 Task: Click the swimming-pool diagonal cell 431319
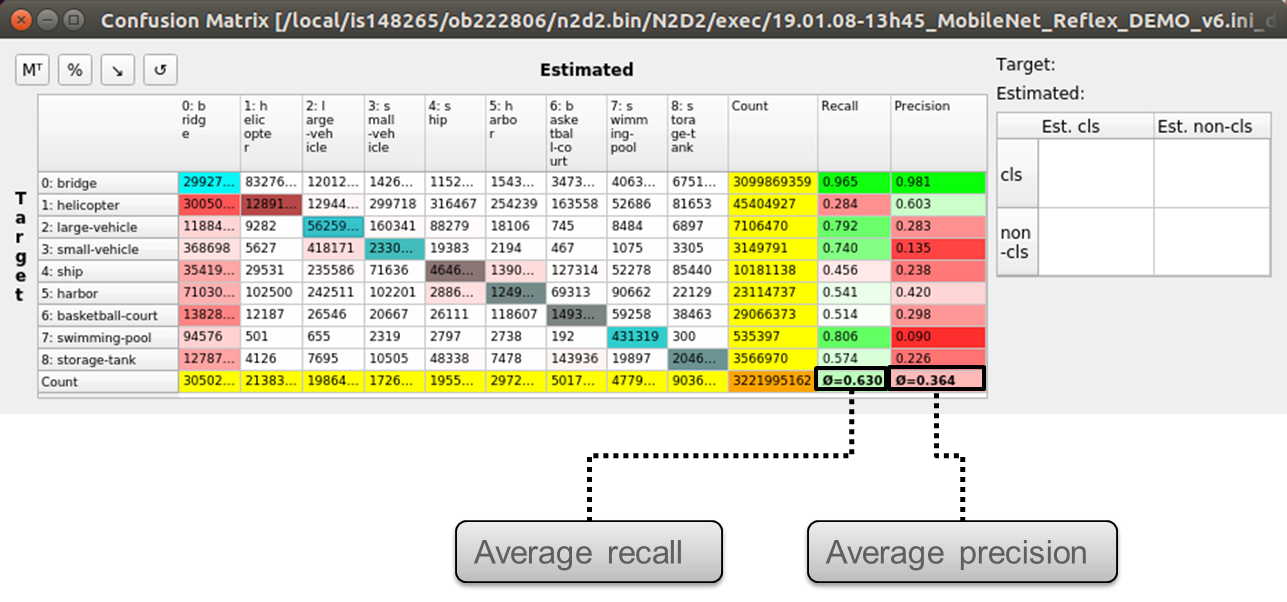pos(636,337)
